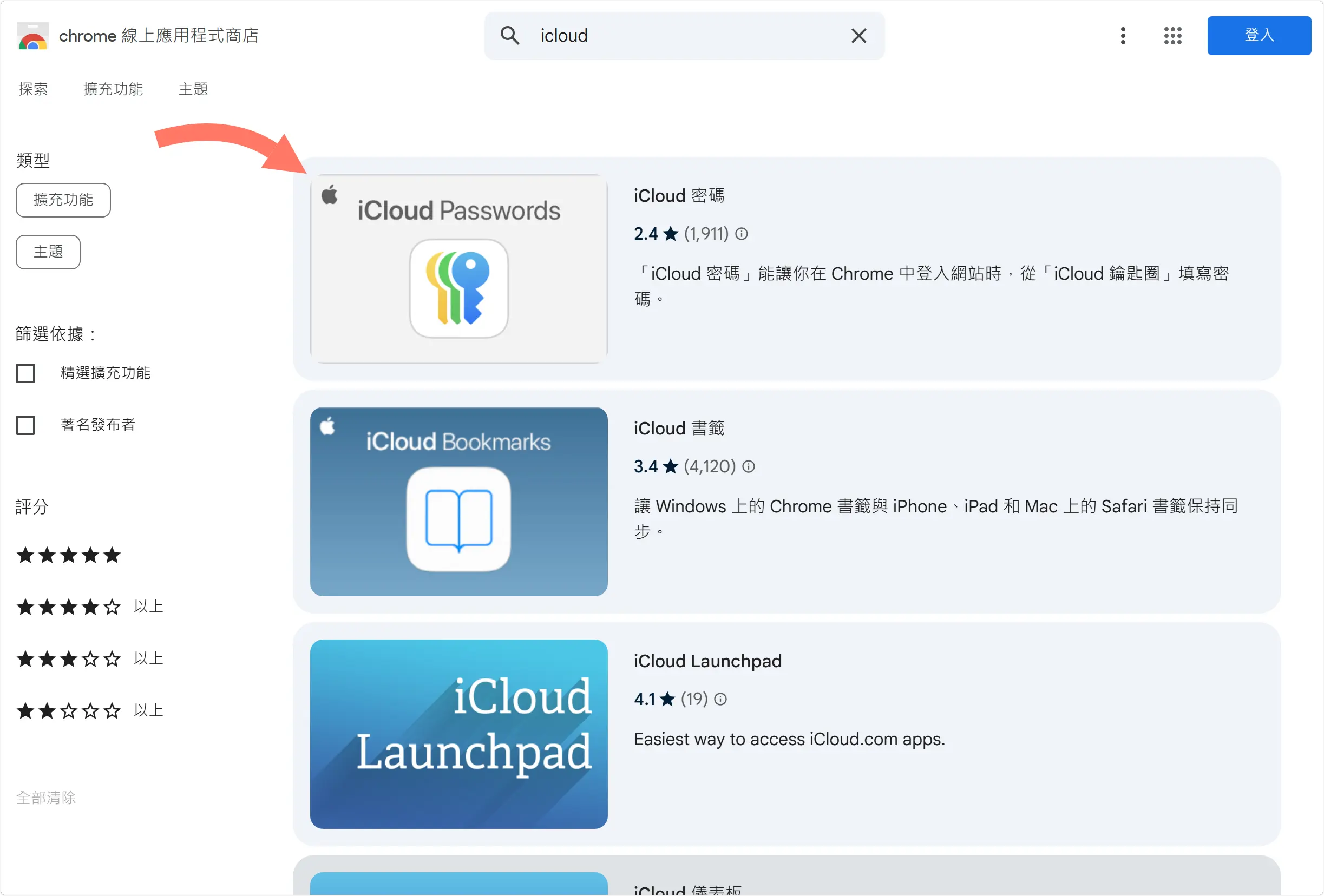Switch to the 擴充功能 tab
Image resolution: width=1324 pixels, height=896 pixels.
pos(113,89)
